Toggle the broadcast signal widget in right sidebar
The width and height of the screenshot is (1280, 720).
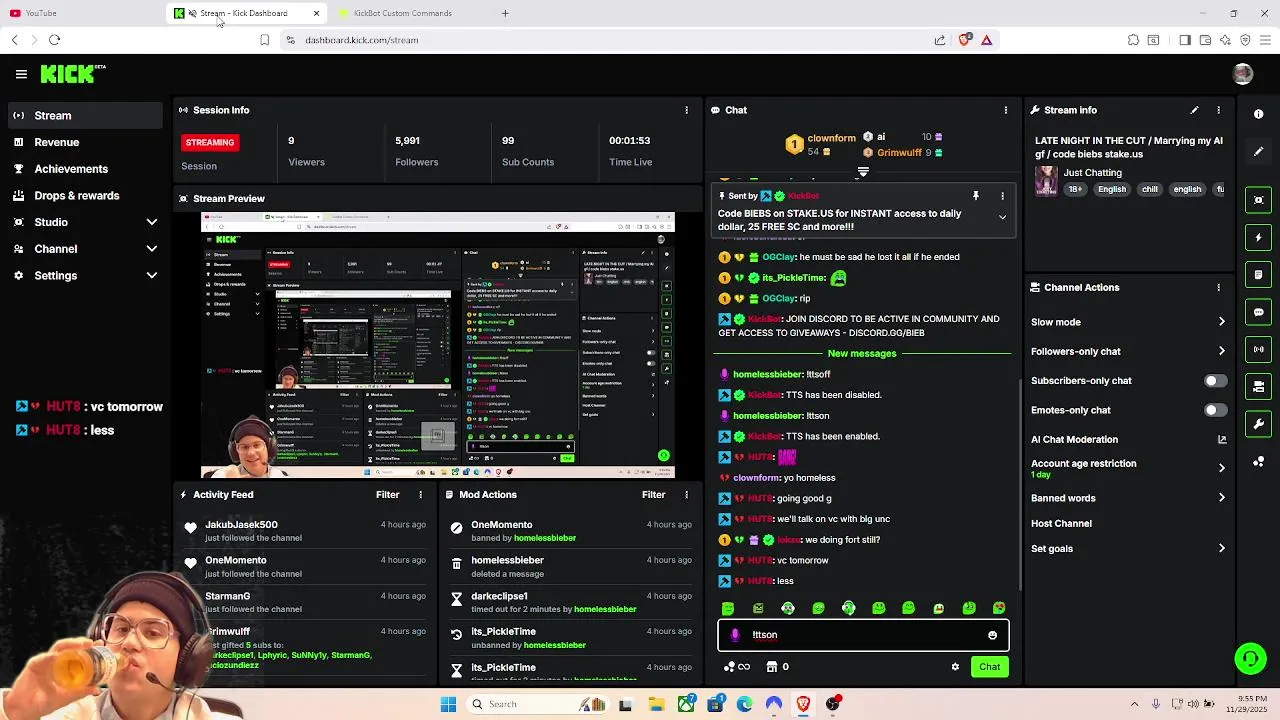pyautogui.click(x=1259, y=349)
